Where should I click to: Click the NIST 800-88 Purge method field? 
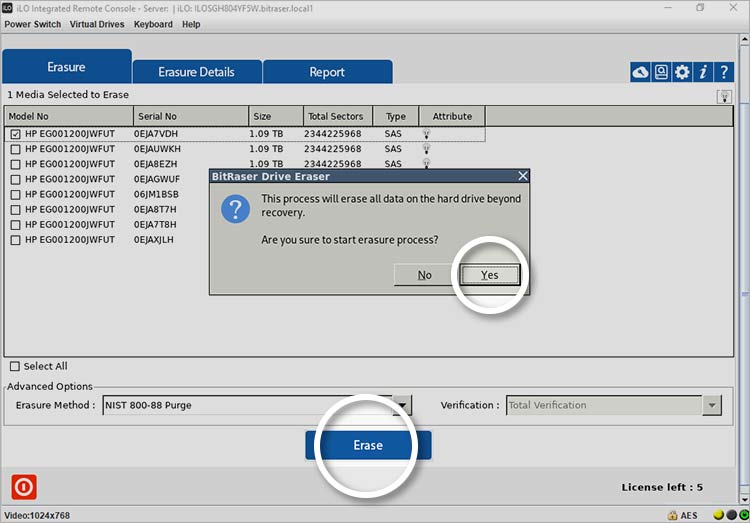click(248, 405)
